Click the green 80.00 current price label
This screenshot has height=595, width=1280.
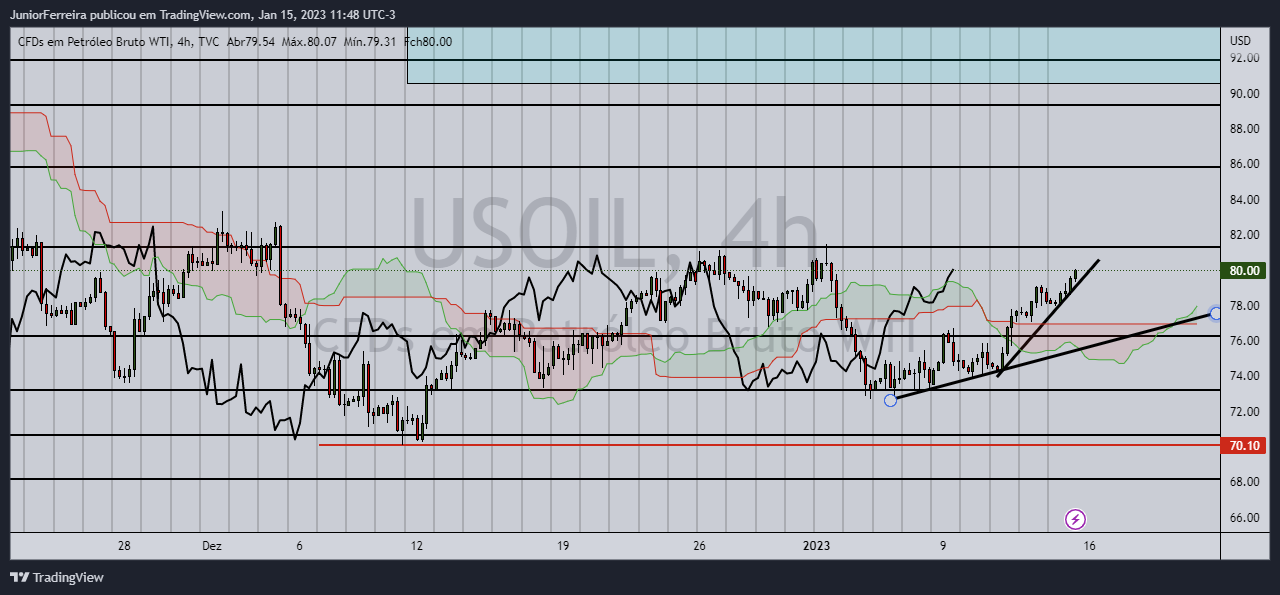coord(1243,271)
